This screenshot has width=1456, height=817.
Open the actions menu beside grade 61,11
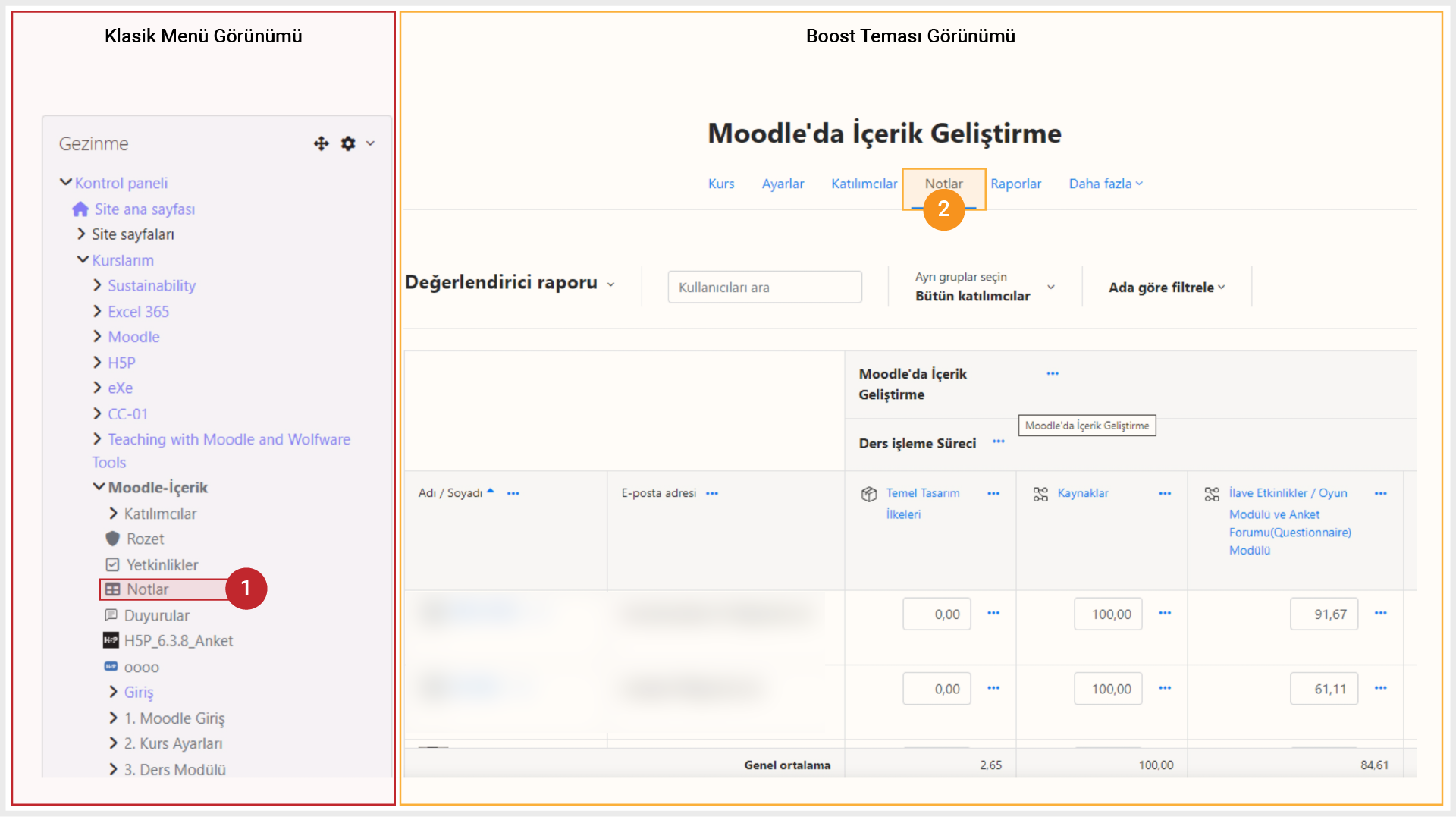click(x=1381, y=688)
